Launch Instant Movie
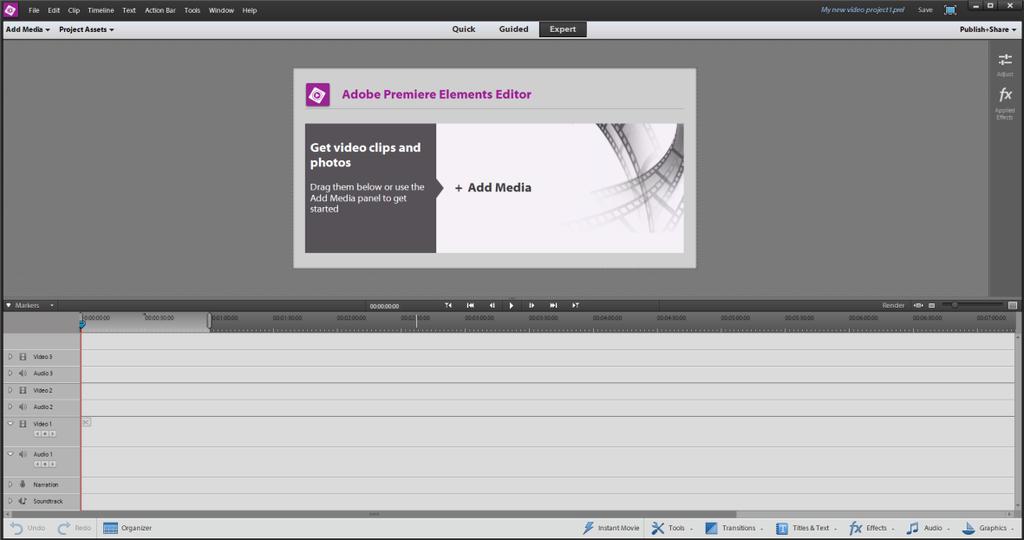 pos(611,528)
